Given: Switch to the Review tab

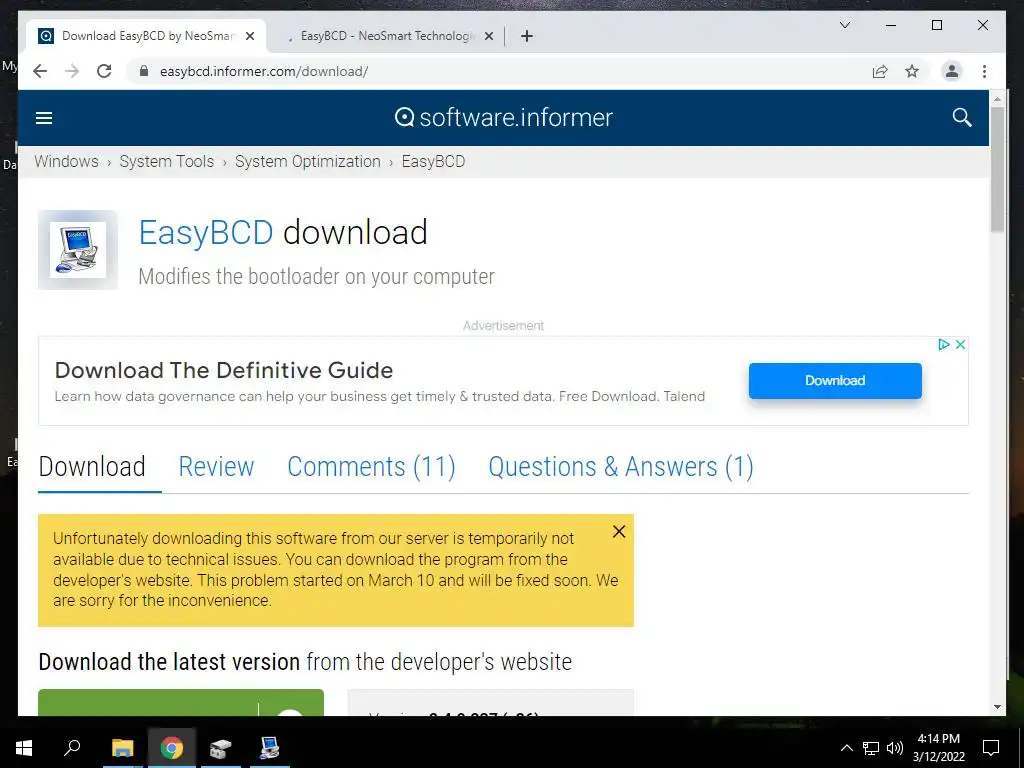Looking at the screenshot, I should pyautogui.click(x=216, y=466).
